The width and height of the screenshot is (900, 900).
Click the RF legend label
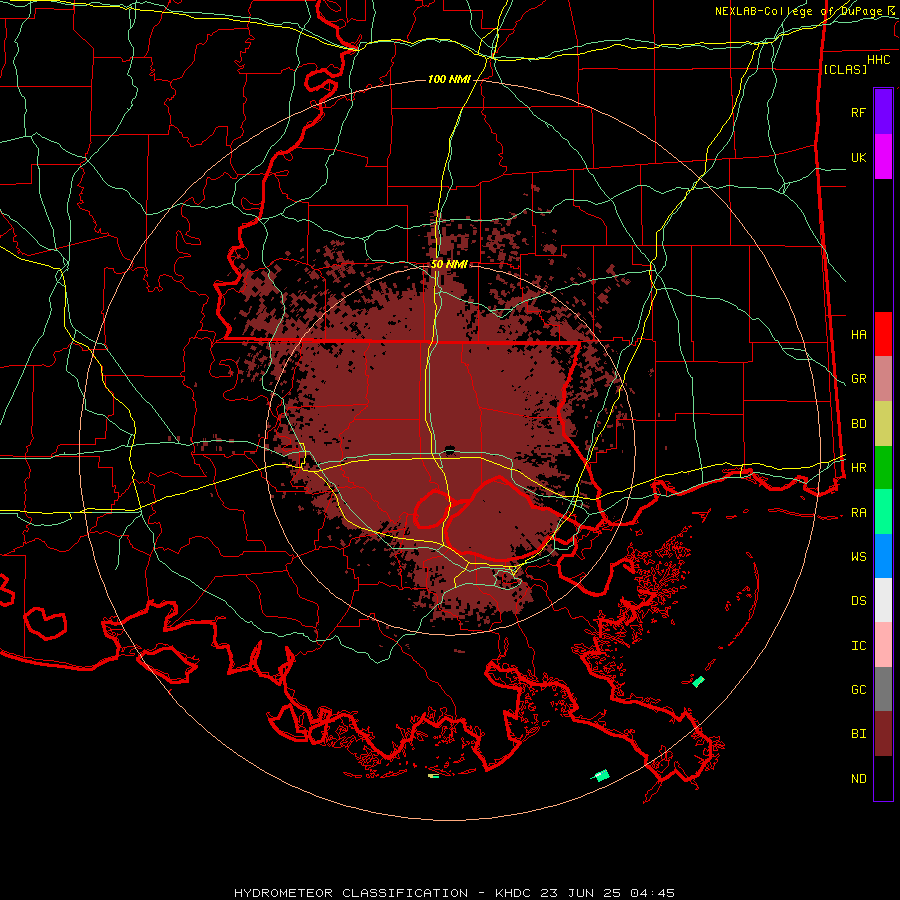(858, 112)
